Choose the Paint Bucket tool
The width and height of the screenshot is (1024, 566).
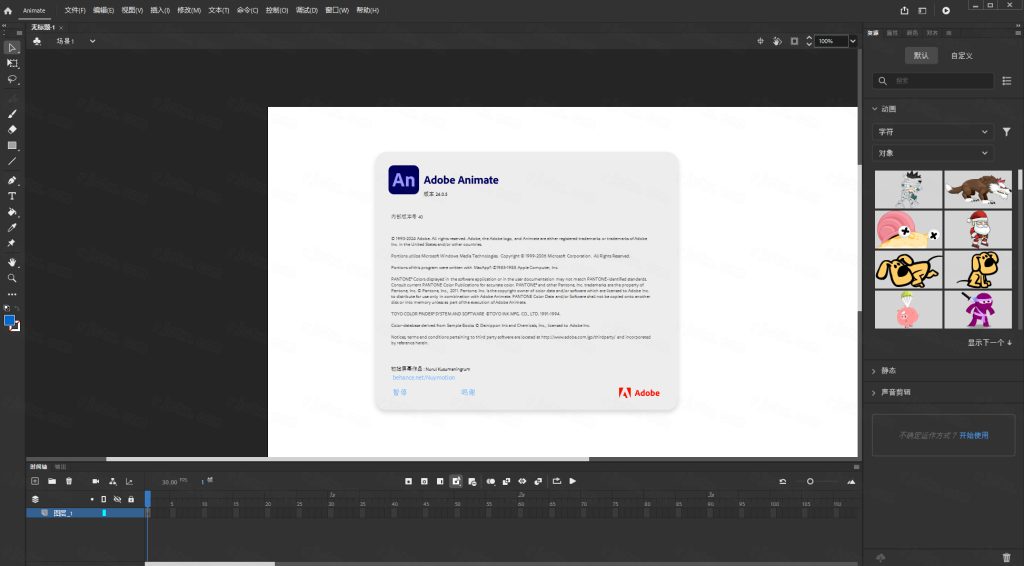[13, 212]
